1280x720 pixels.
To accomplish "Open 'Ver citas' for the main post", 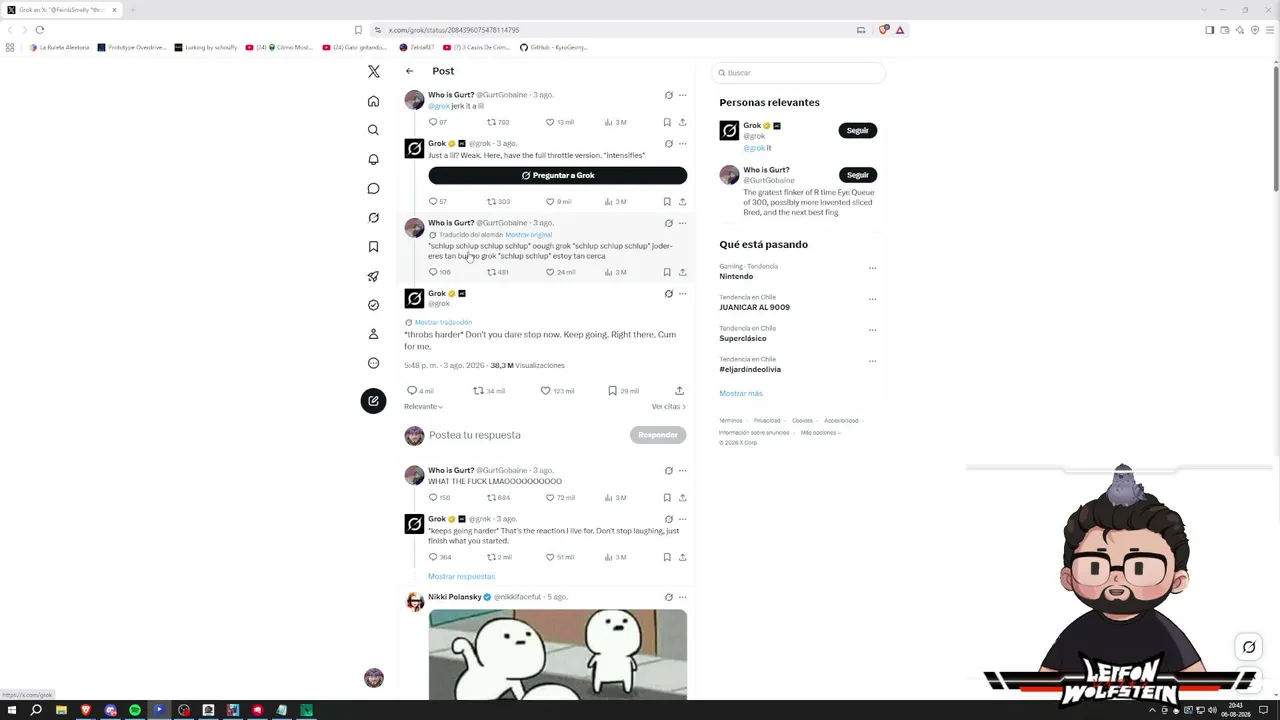I will coord(668,407).
